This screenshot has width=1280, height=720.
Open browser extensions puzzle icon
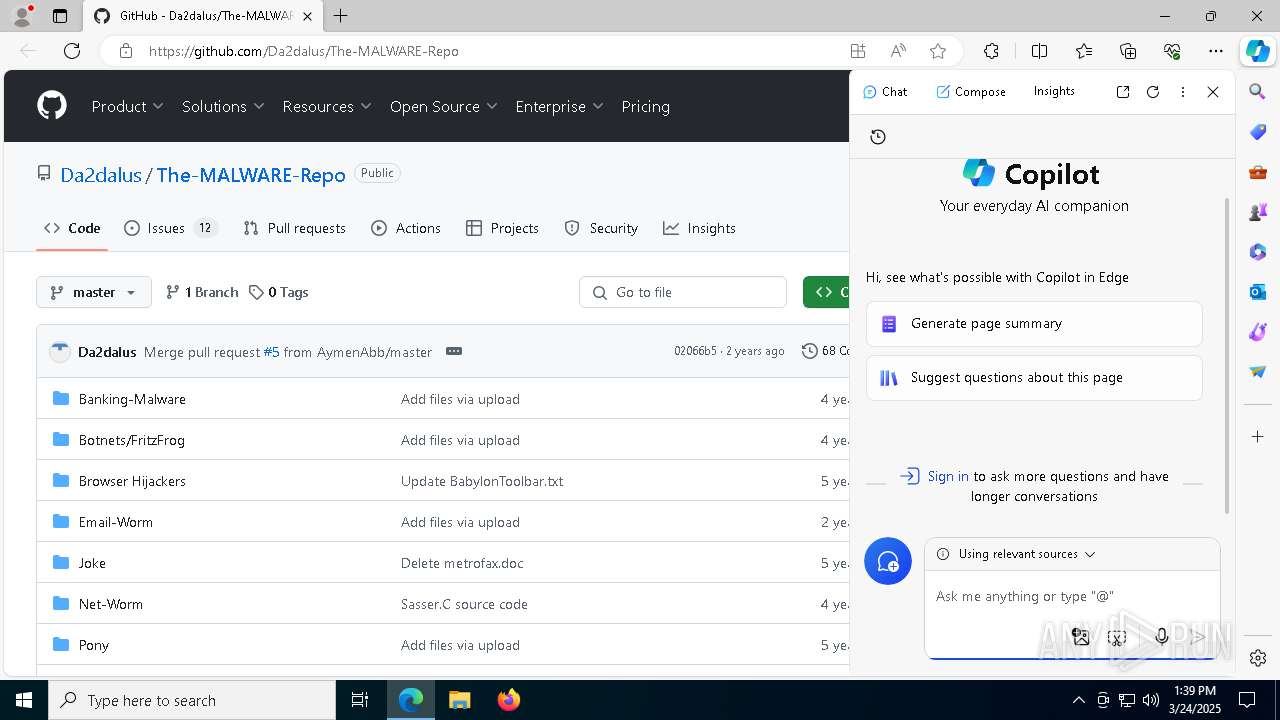click(x=991, y=51)
